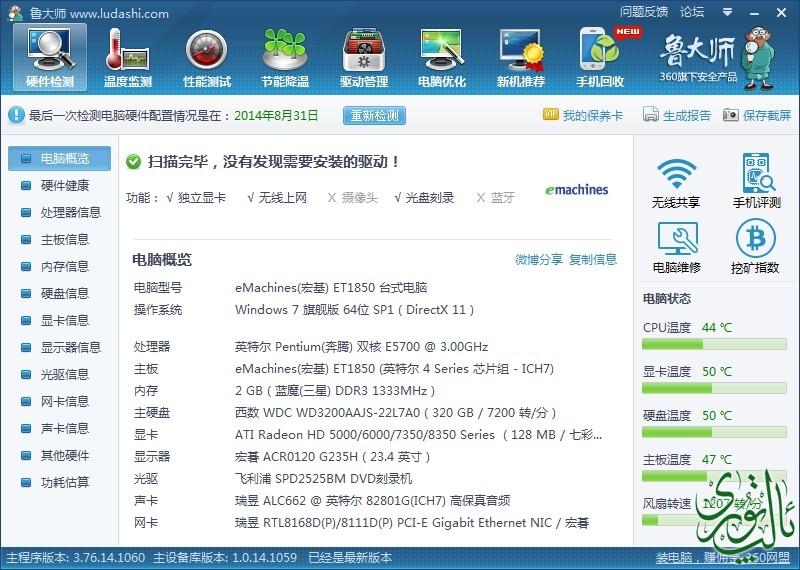Click the 2 GB DDR3 1333MHz memory line
Image resolution: width=800 pixels, height=570 pixels.
click(335, 391)
